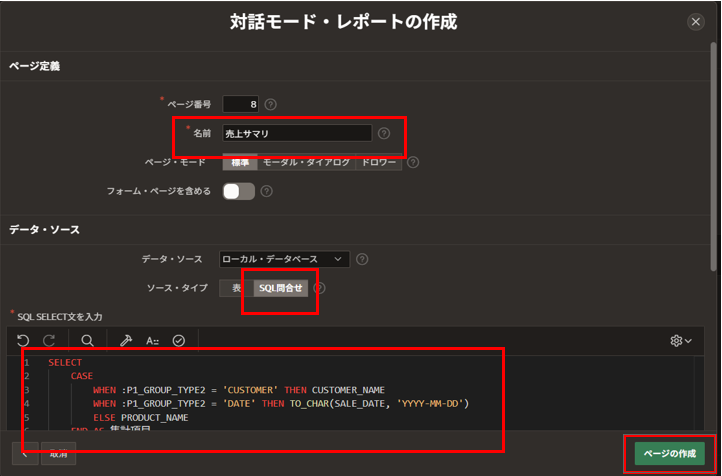This screenshot has width=722, height=476.
Task: Select SQL問合せ source type
Action: [281, 288]
